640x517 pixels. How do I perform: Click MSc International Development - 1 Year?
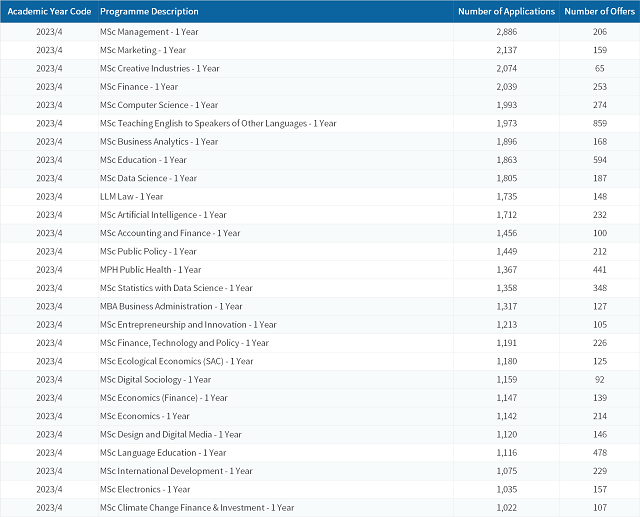pyautogui.click(x=176, y=471)
